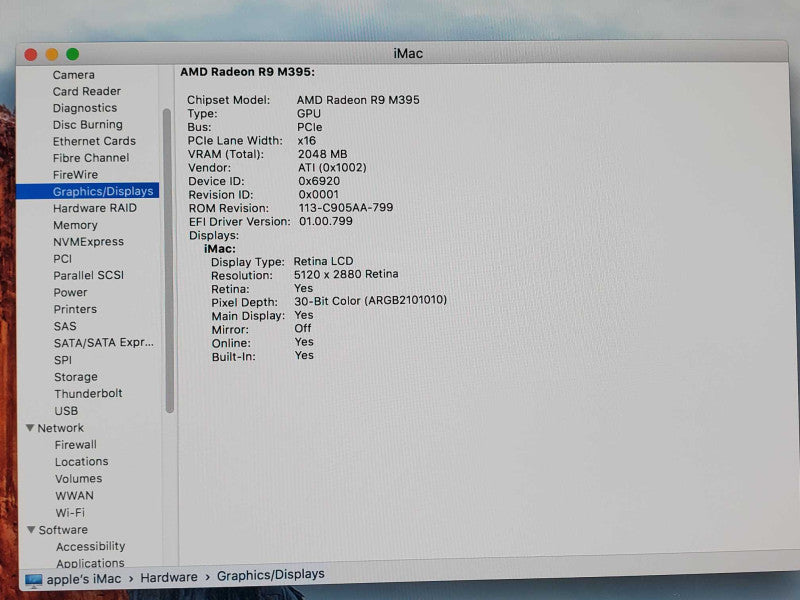Collapse the Software disclosure triangle
The width and height of the screenshot is (800, 600).
click(x=31, y=530)
